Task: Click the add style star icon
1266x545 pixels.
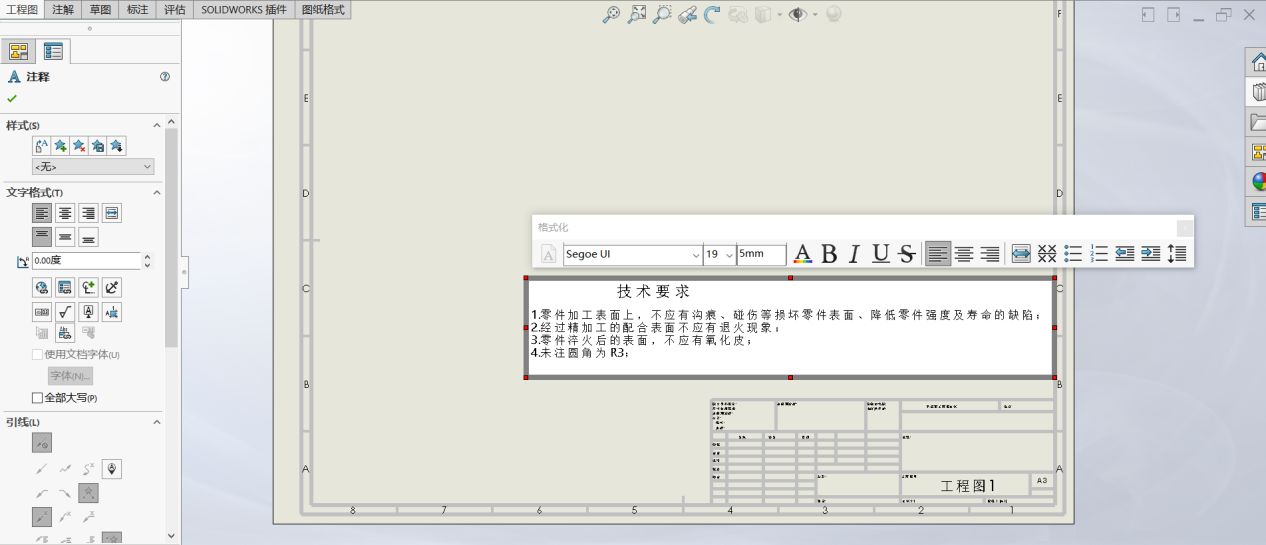Action: click(x=60, y=146)
